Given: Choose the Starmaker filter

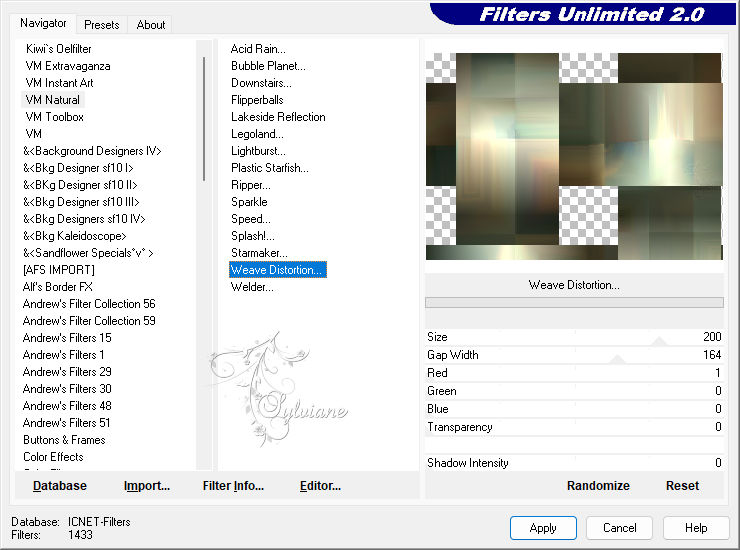Looking at the screenshot, I should 259,253.
